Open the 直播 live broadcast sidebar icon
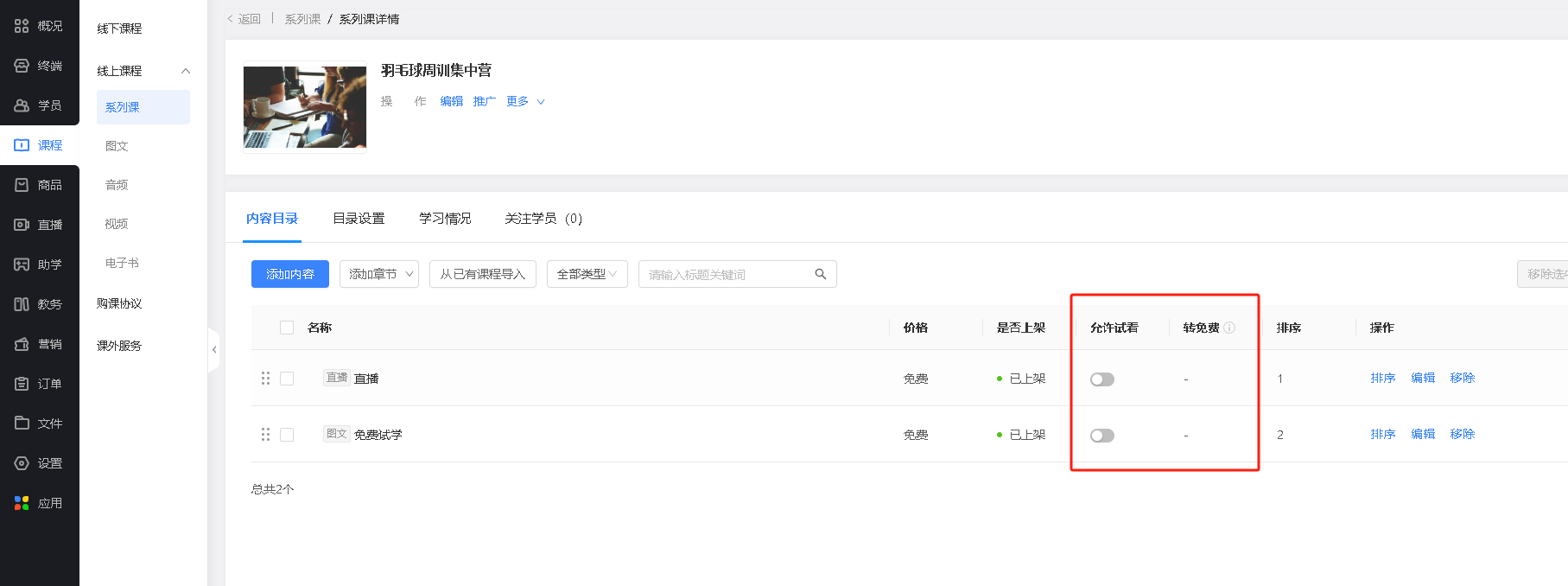Screen dimensions: 1568x586 [x=22, y=225]
